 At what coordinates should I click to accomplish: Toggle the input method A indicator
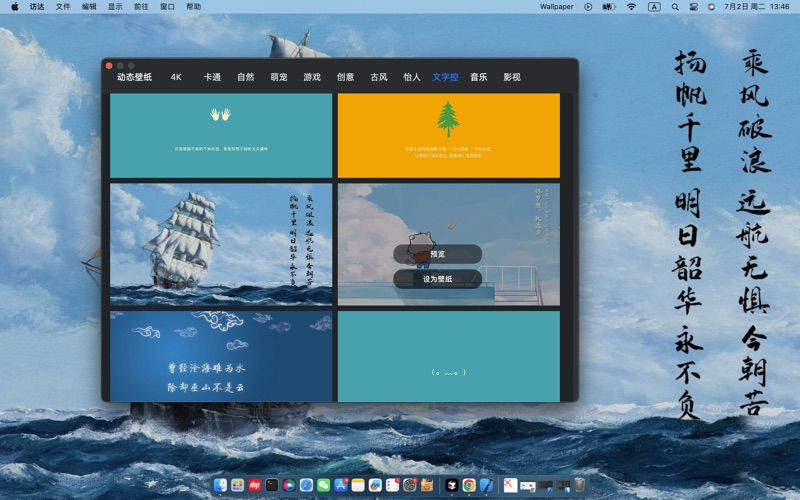pos(654,6)
